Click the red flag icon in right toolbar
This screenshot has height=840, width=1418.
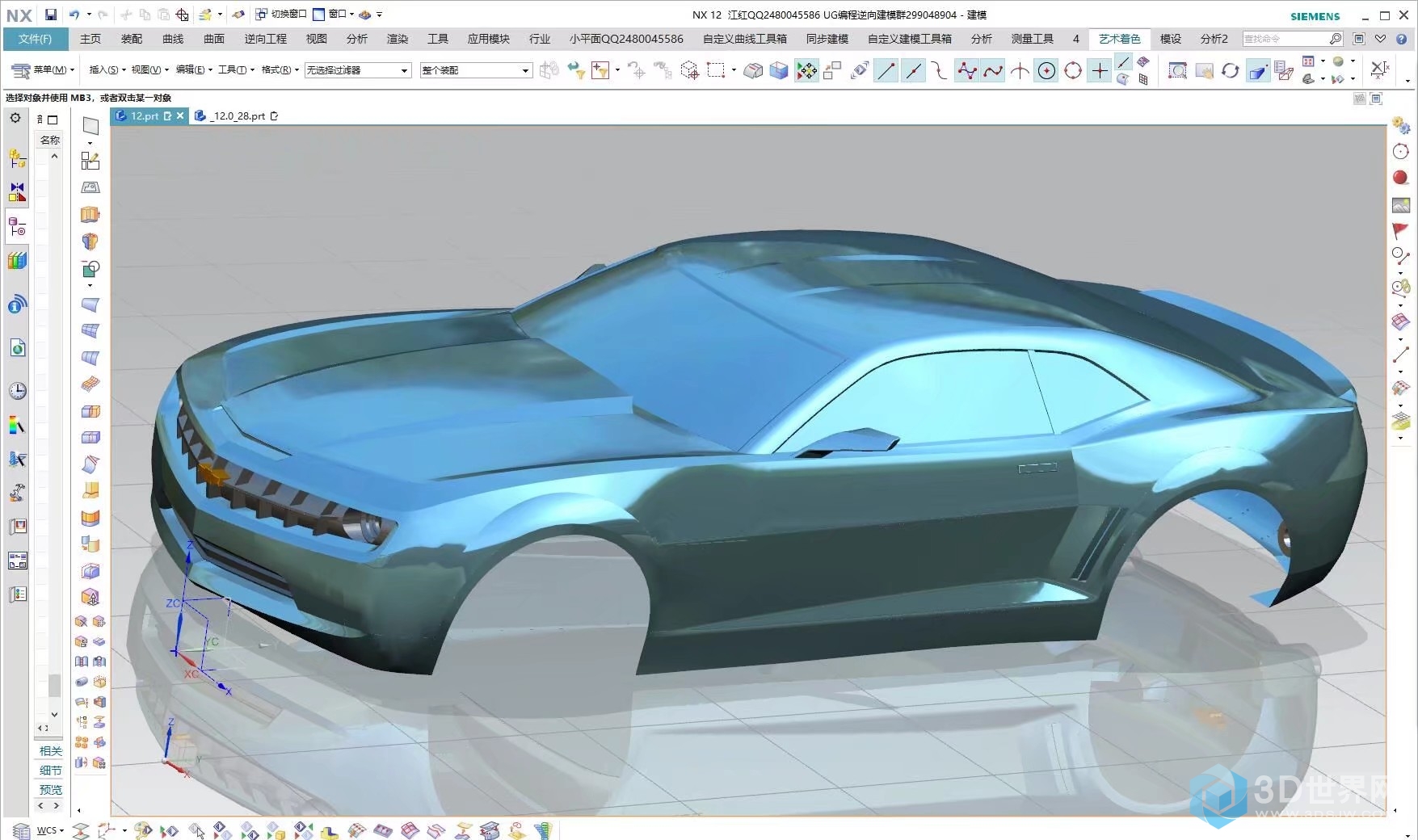click(x=1400, y=231)
